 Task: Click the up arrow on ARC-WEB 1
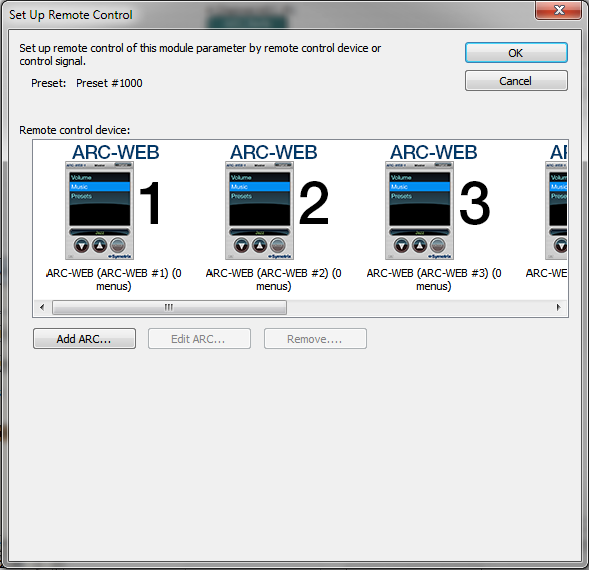click(x=100, y=246)
